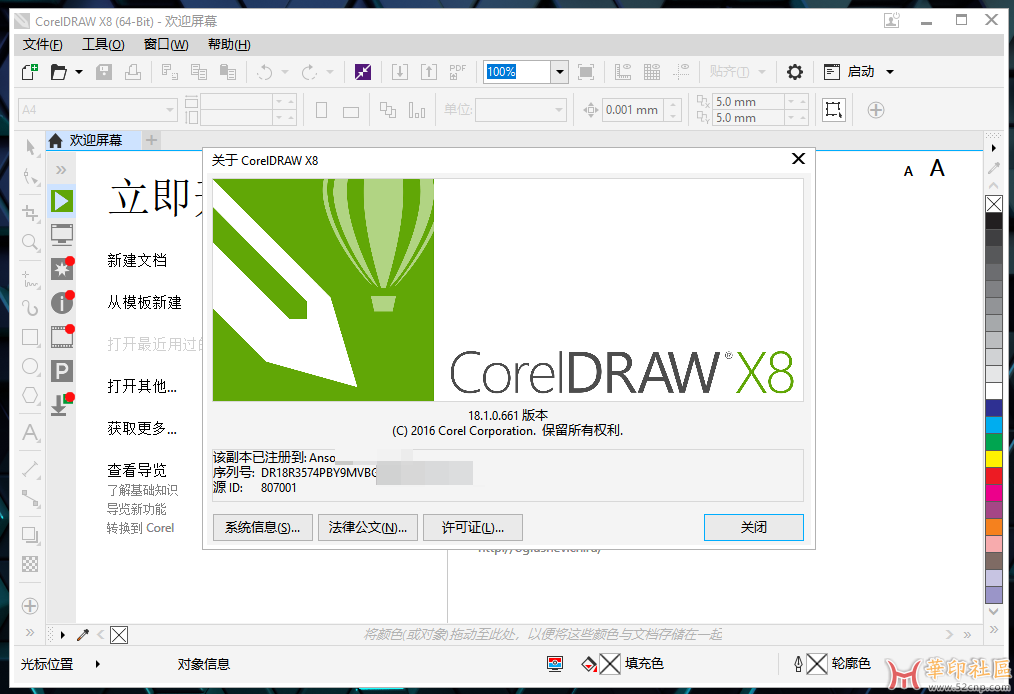This screenshot has width=1014, height=694.
Task: Click the larger A font size icon
Action: pos(937,169)
